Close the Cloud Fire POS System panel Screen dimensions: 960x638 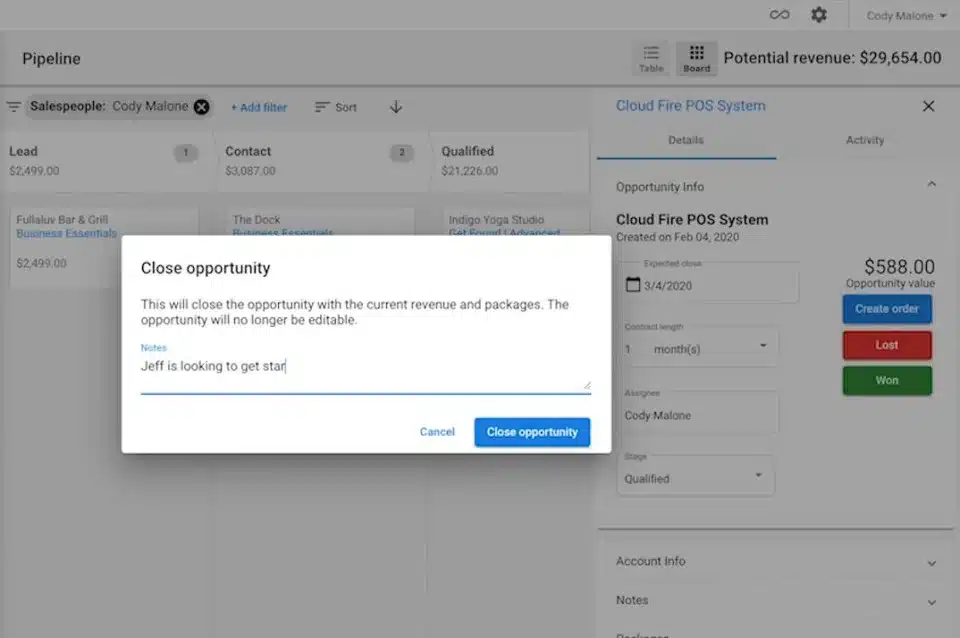(928, 106)
